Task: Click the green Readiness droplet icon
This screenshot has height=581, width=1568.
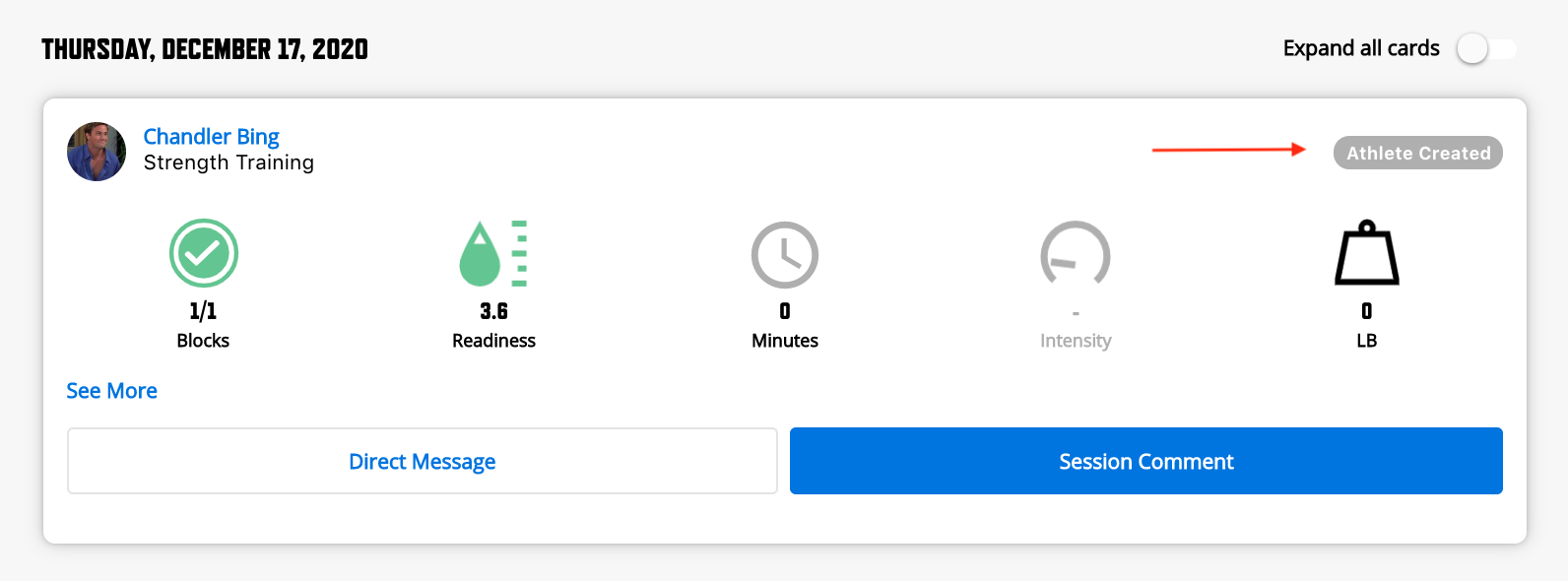Action: (493, 253)
